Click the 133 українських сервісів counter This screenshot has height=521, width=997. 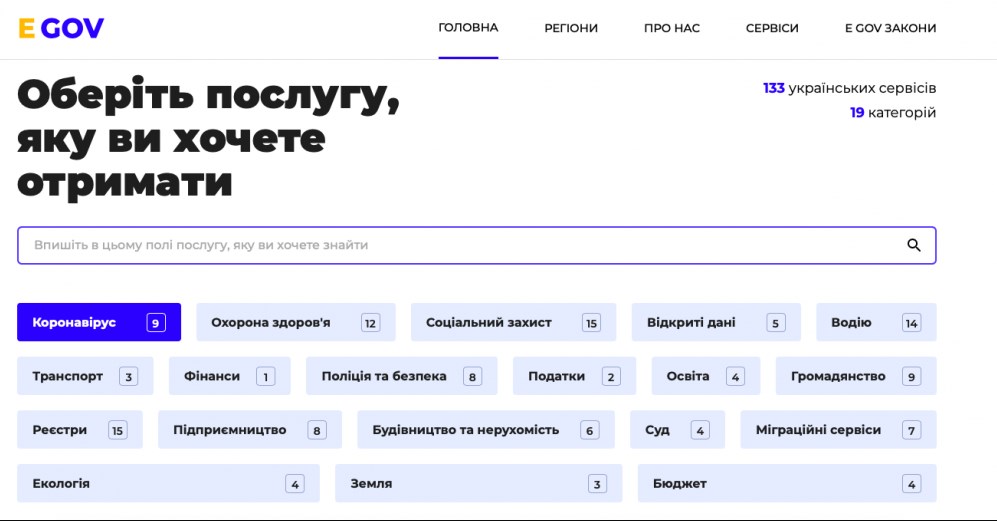pyautogui.click(x=849, y=88)
